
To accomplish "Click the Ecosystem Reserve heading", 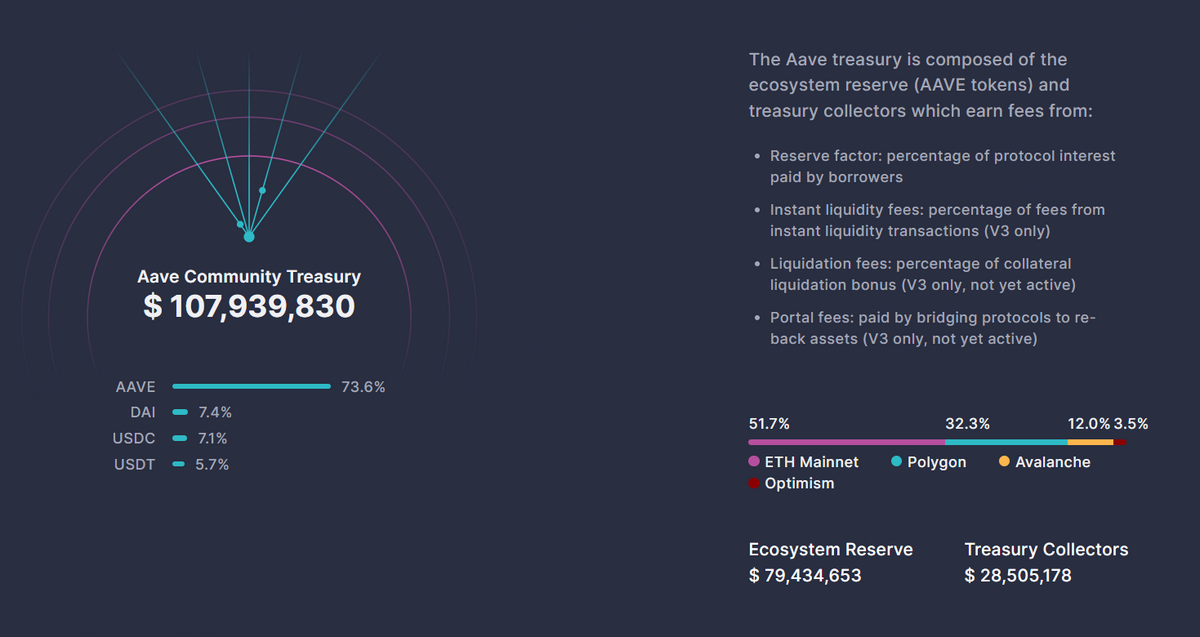I will pos(831,549).
